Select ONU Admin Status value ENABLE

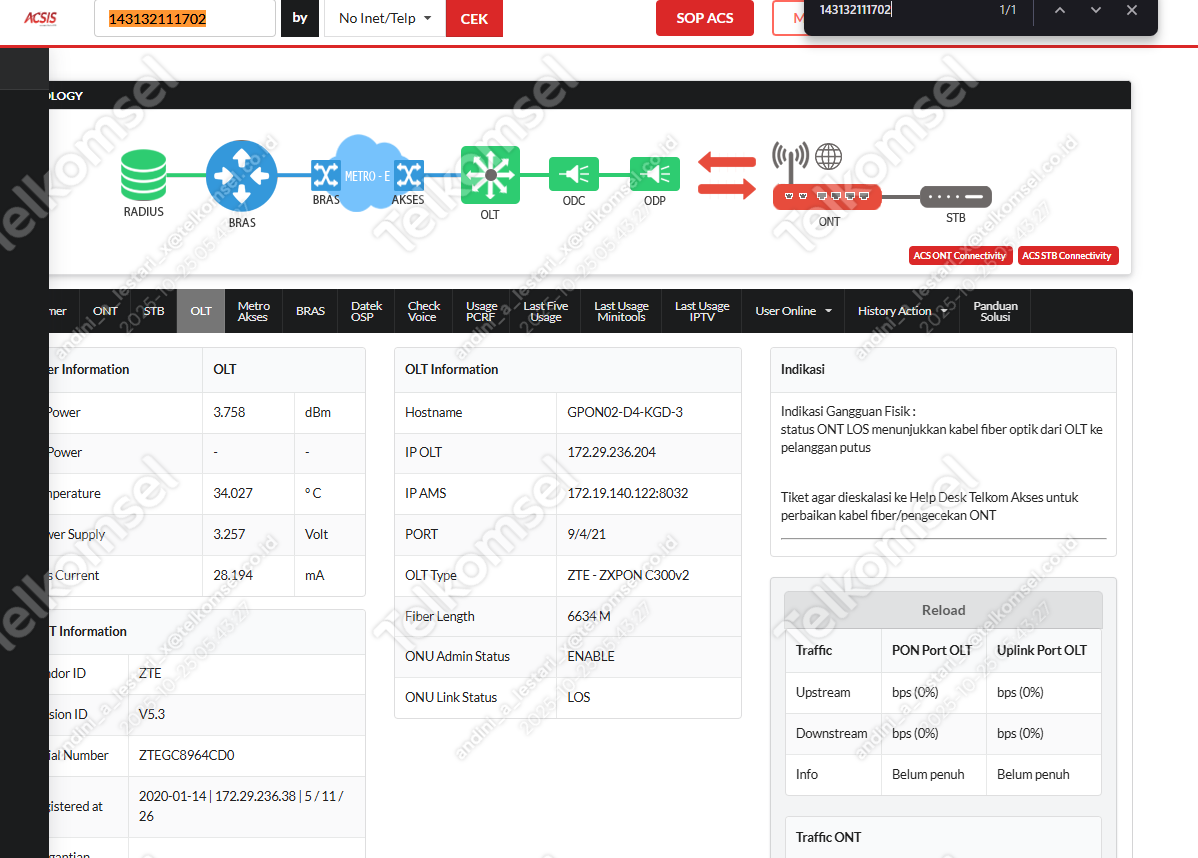click(x=591, y=656)
